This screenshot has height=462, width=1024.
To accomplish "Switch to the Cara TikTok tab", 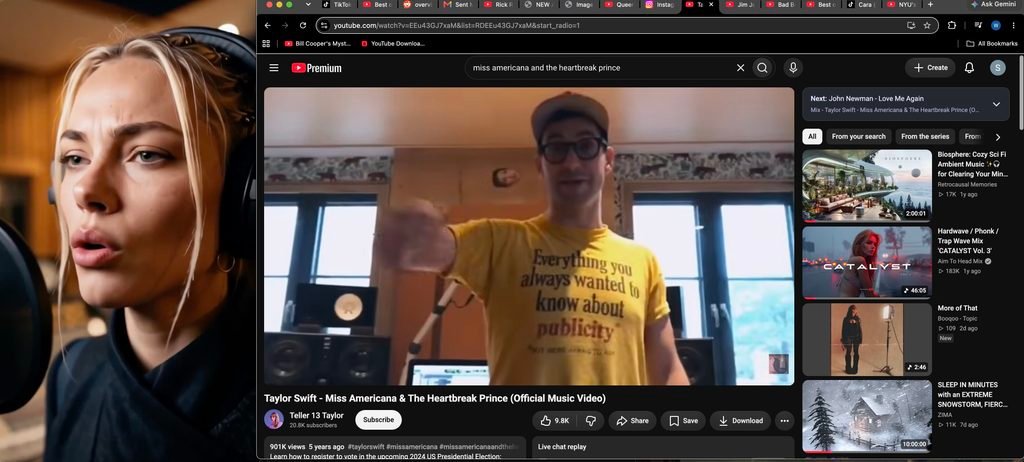I will click(x=862, y=5).
